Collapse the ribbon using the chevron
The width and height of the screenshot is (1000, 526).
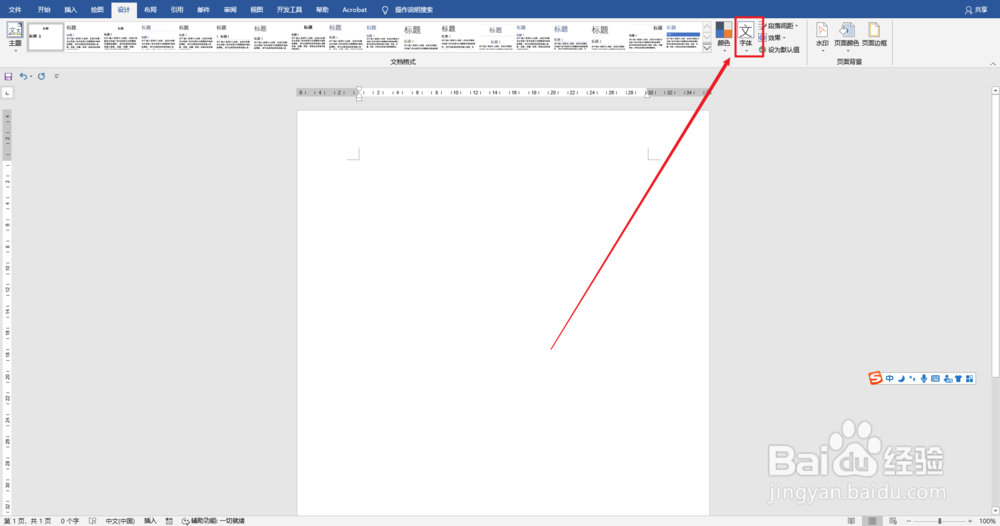[992, 64]
